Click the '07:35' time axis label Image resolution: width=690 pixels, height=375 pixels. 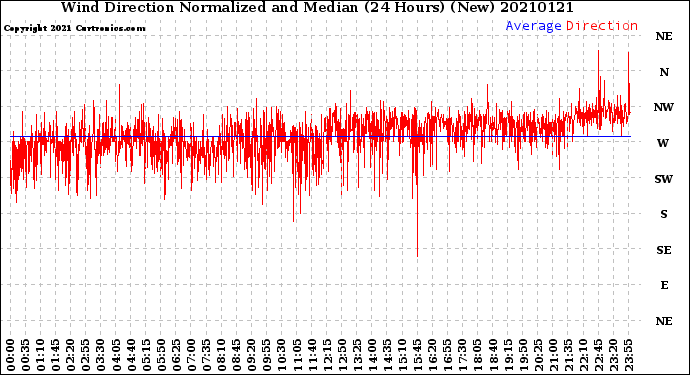(x=206, y=356)
